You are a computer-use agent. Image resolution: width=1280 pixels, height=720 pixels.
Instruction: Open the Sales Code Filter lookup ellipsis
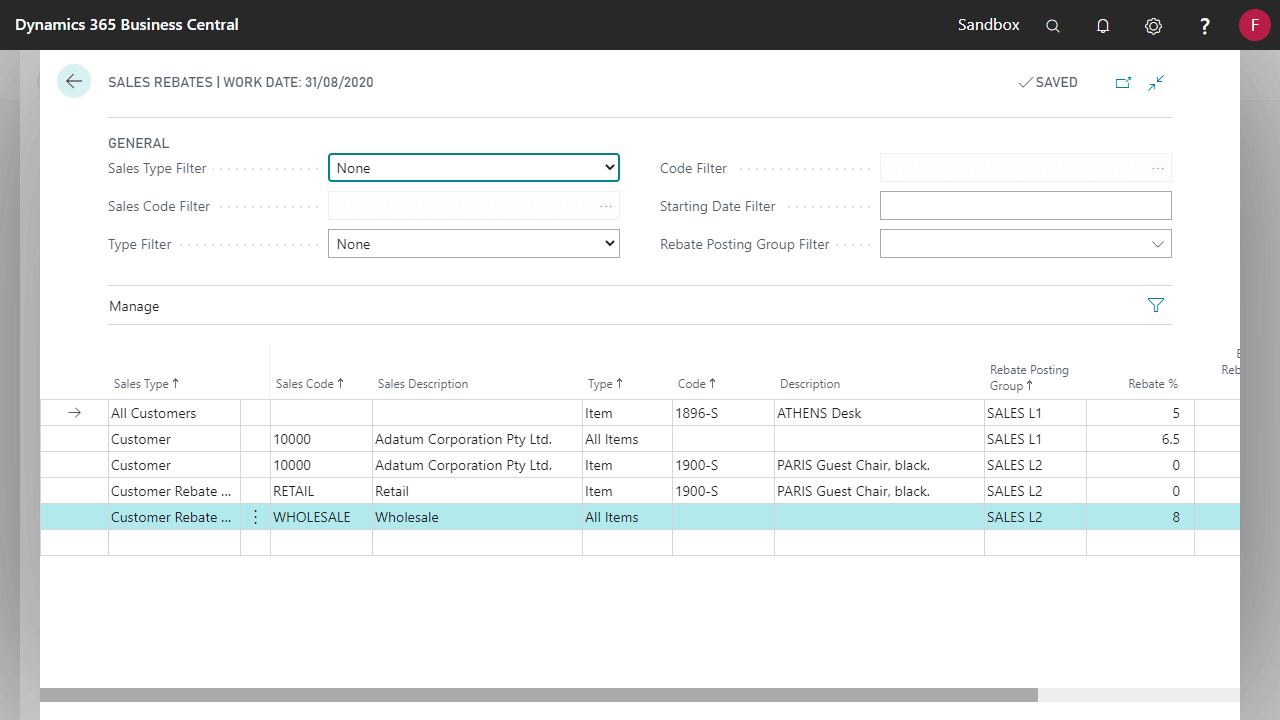(x=606, y=206)
